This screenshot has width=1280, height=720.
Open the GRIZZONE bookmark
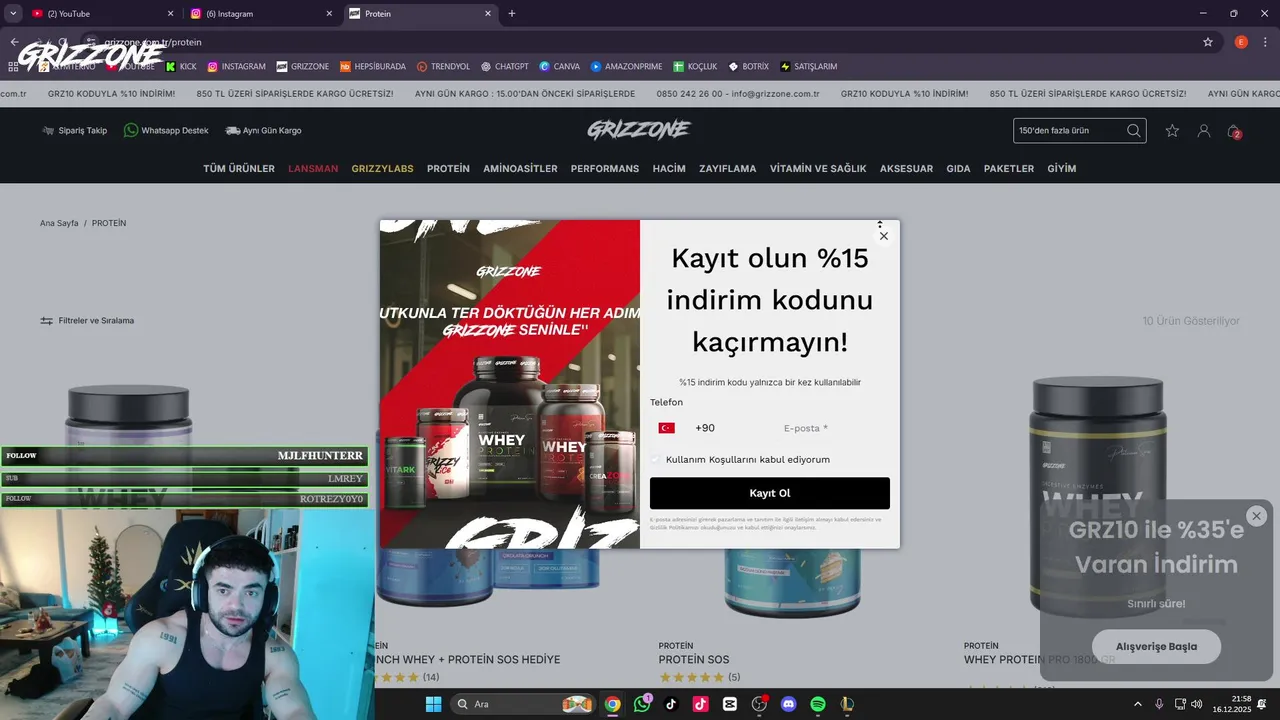tap(303, 67)
